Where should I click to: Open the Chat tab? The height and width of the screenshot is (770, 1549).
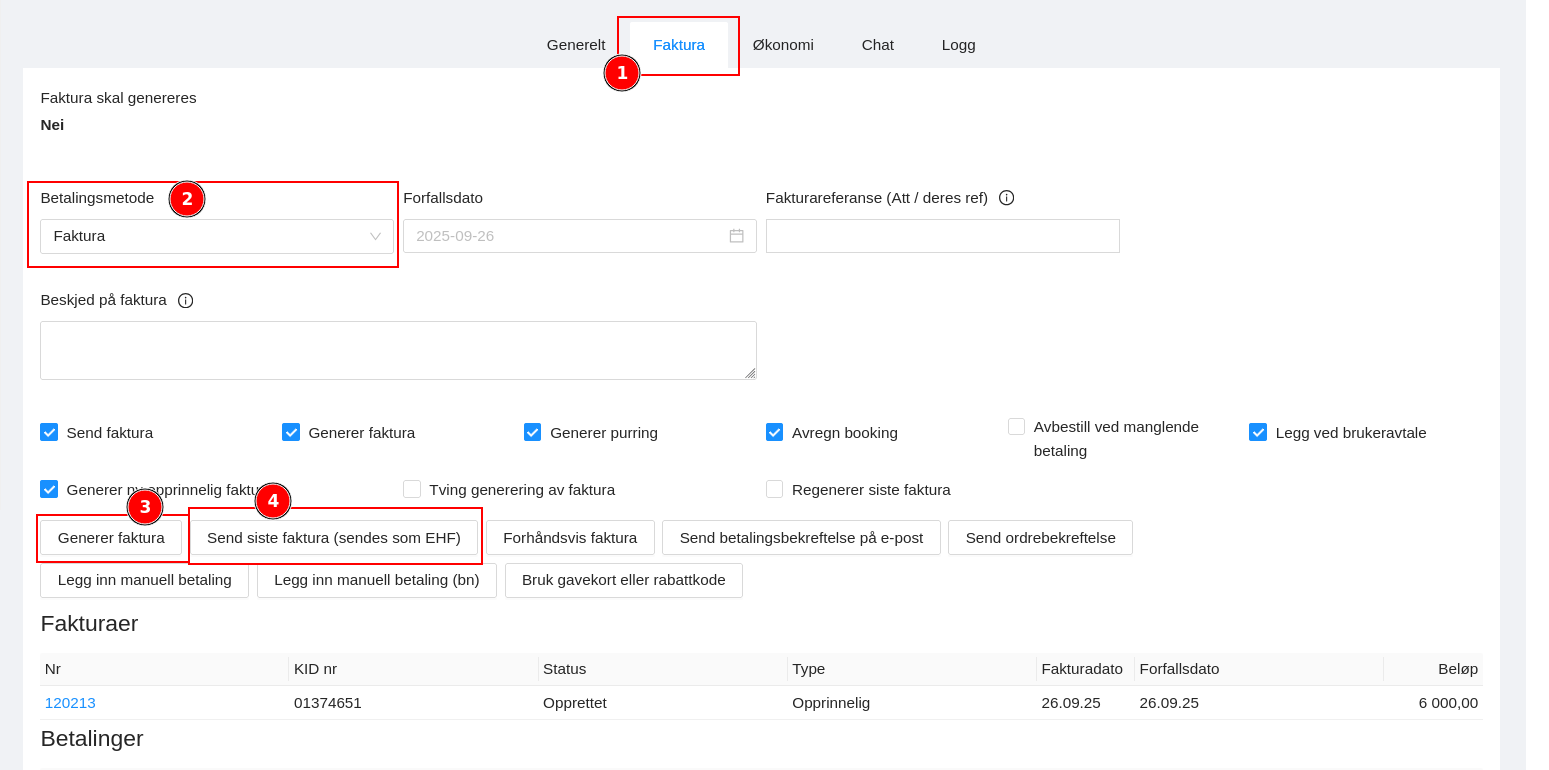coord(877,45)
